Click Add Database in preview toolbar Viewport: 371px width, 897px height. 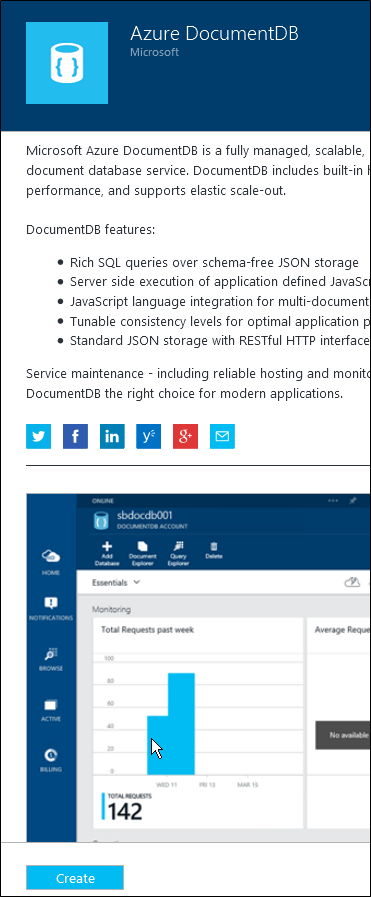click(x=106, y=554)
